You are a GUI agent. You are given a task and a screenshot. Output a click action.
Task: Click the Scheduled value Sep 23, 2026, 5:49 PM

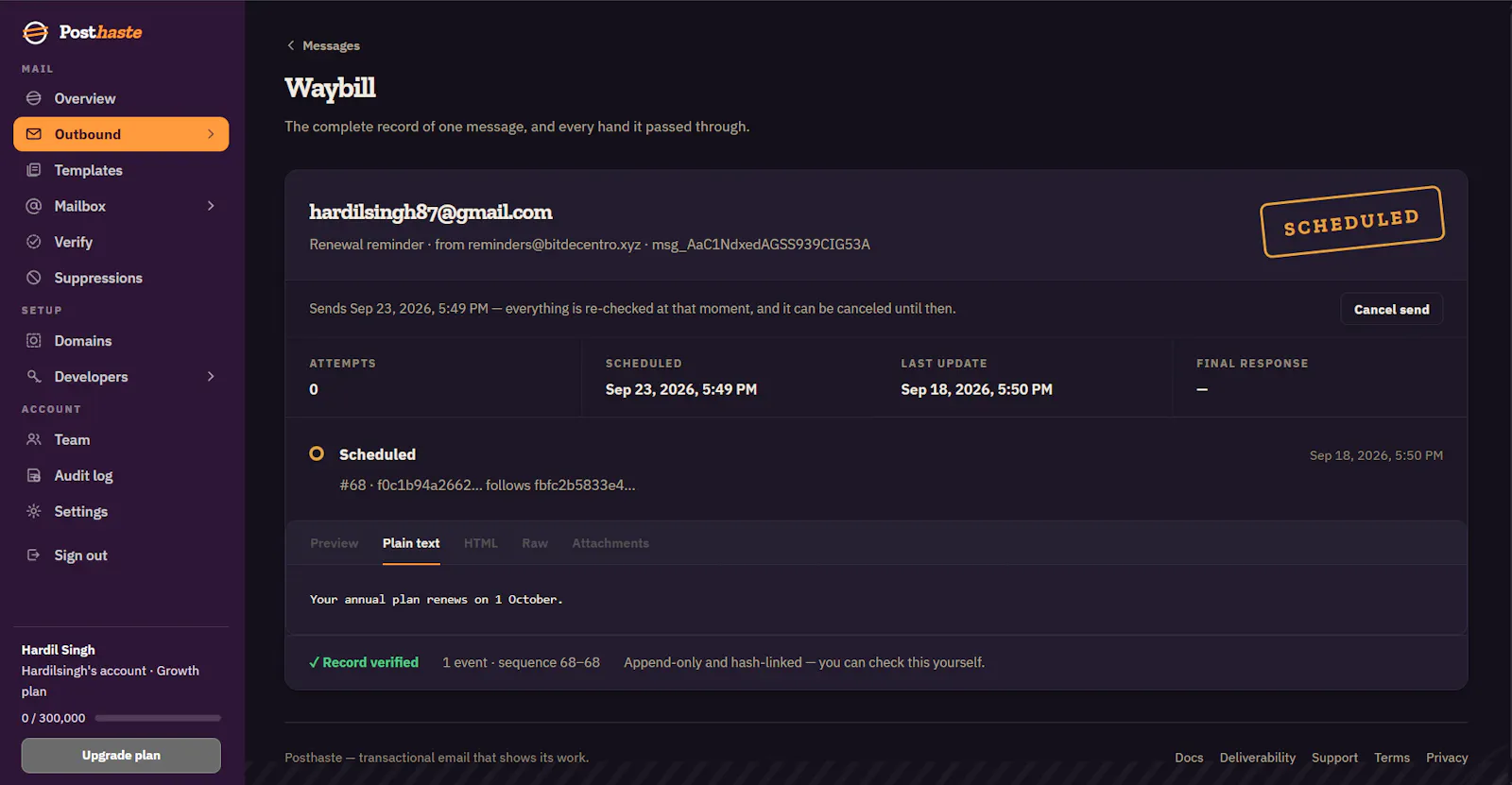click(681, 389)
